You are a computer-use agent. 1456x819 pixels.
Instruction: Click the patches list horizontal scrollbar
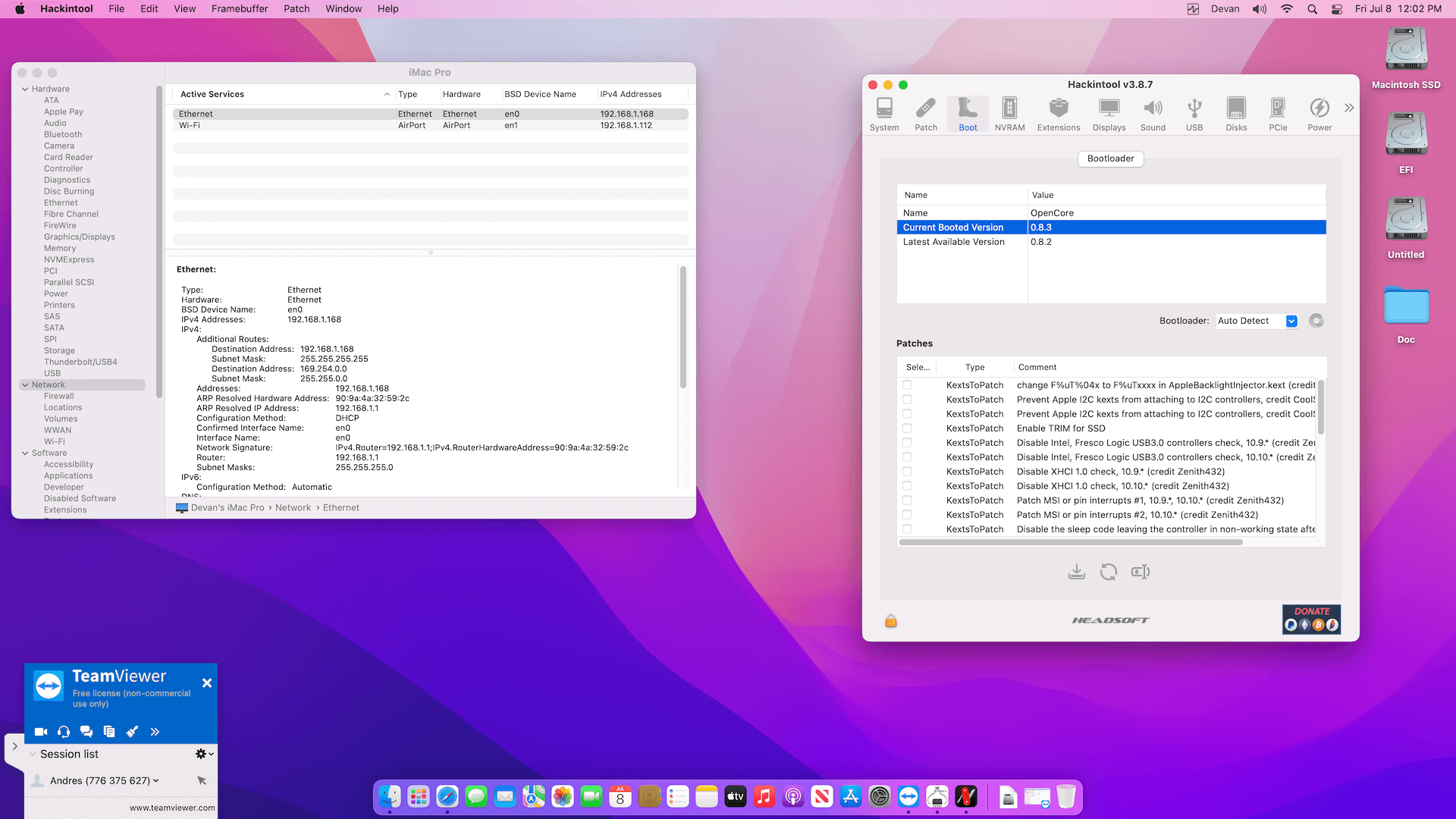pos(1071,543)
